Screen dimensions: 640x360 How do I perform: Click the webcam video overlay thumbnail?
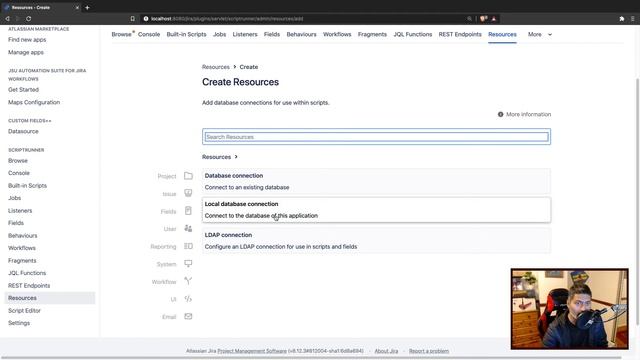(x=569, y=309)
